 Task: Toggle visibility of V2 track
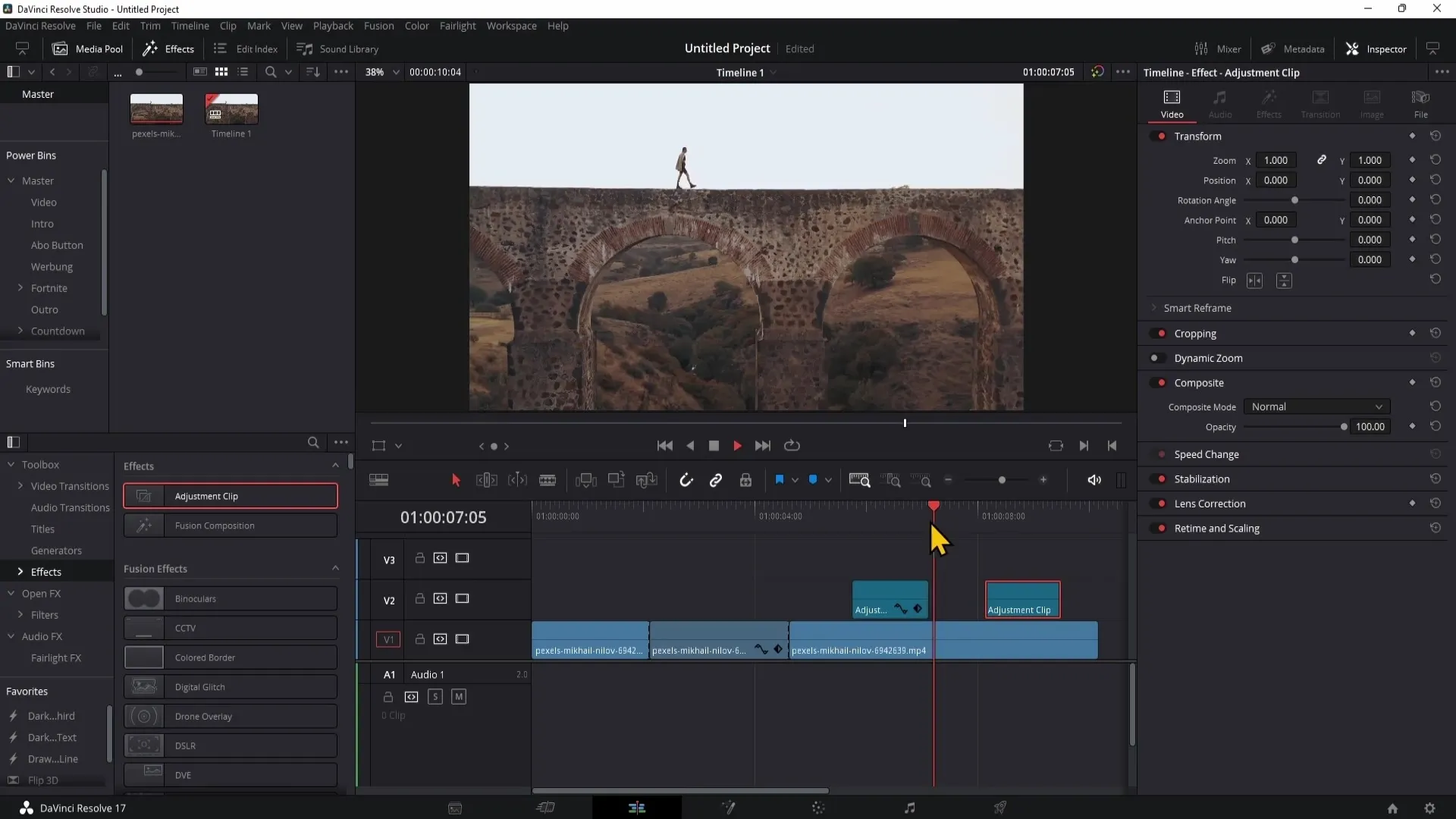click(x=462, y=597)
